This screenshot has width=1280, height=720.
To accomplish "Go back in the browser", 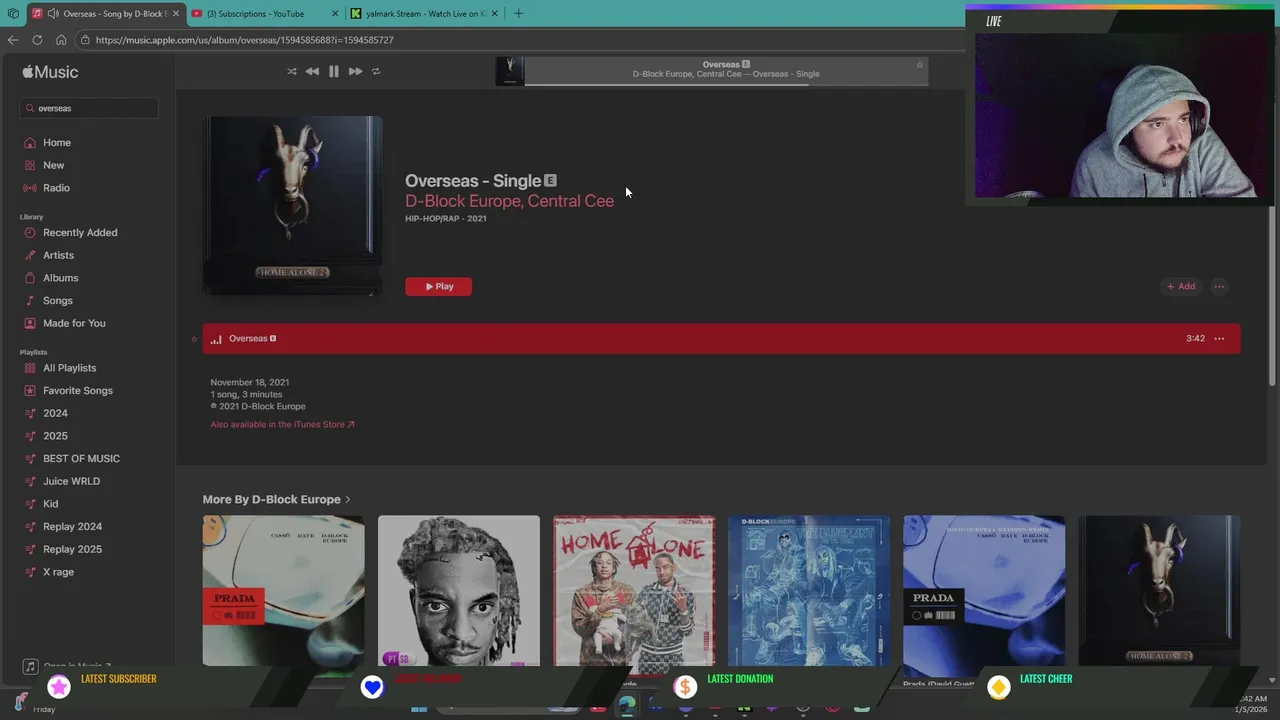I will 13,40.
